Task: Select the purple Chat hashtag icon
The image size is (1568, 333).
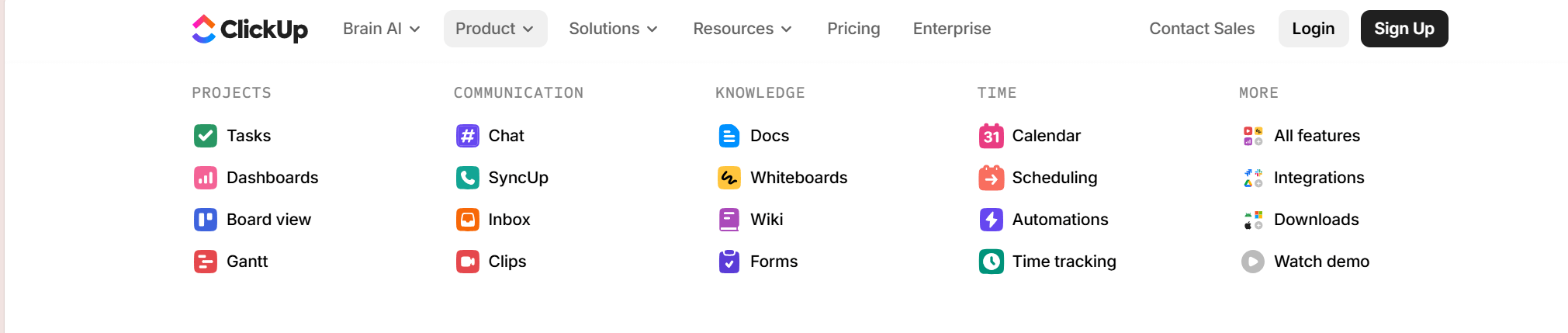Action: 467,136
